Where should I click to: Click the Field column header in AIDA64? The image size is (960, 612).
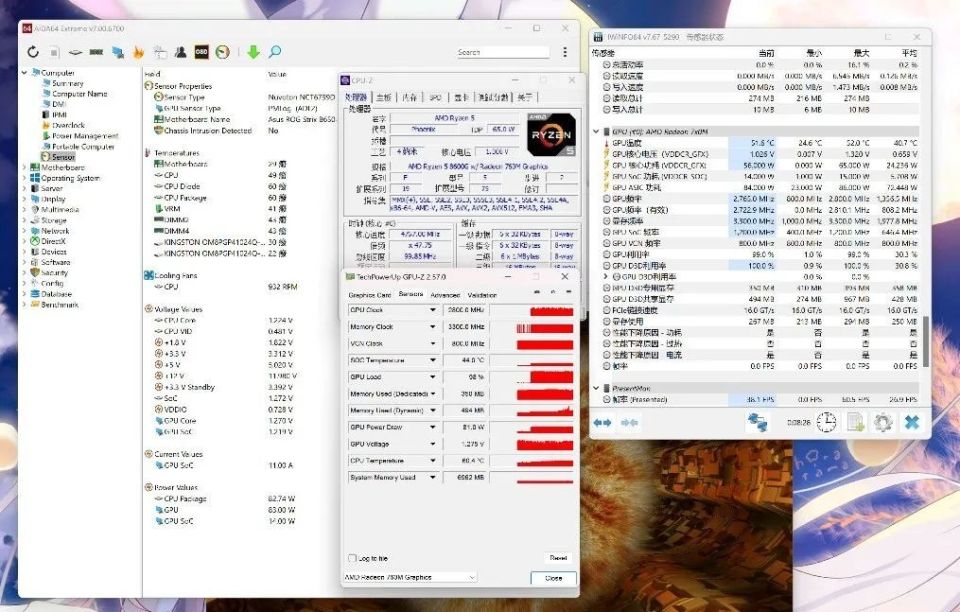(x=153, y=74)
